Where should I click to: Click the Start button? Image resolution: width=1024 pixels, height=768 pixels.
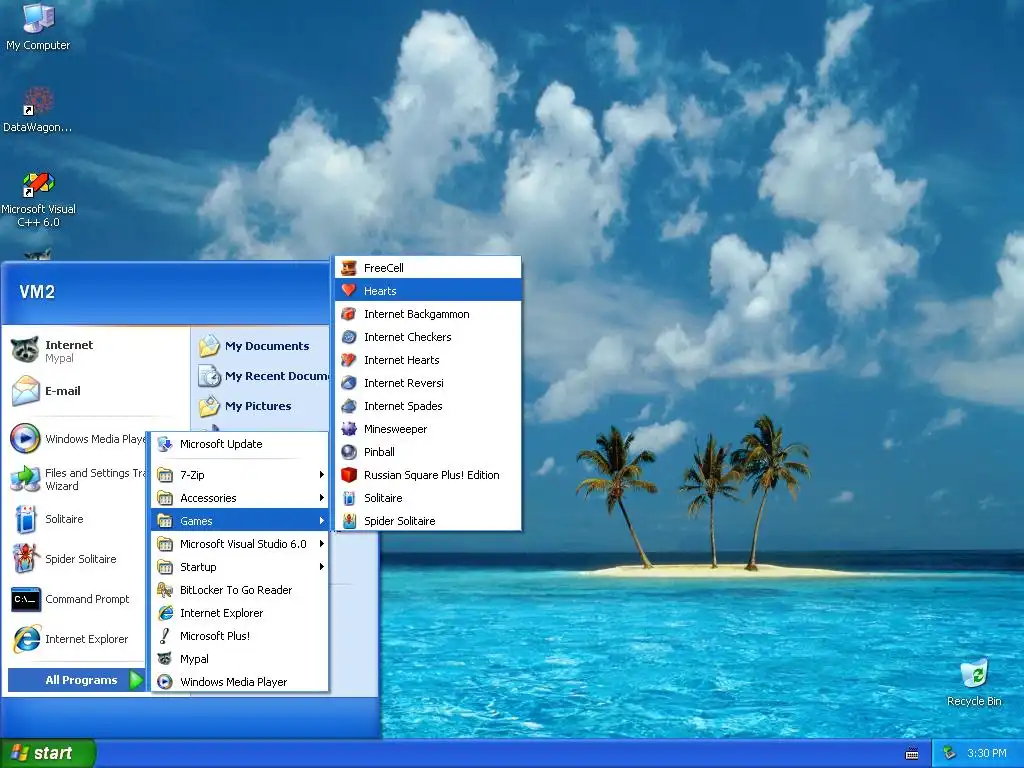pyautogui.click(x=48, y=754)
